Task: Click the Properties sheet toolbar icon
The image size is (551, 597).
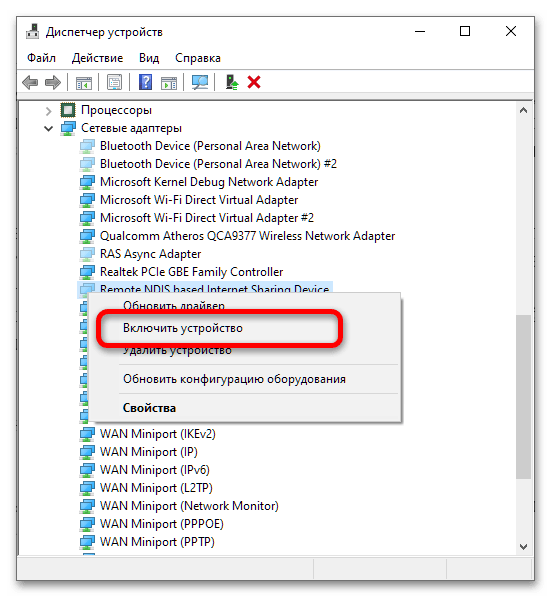Action: point(114,82)
